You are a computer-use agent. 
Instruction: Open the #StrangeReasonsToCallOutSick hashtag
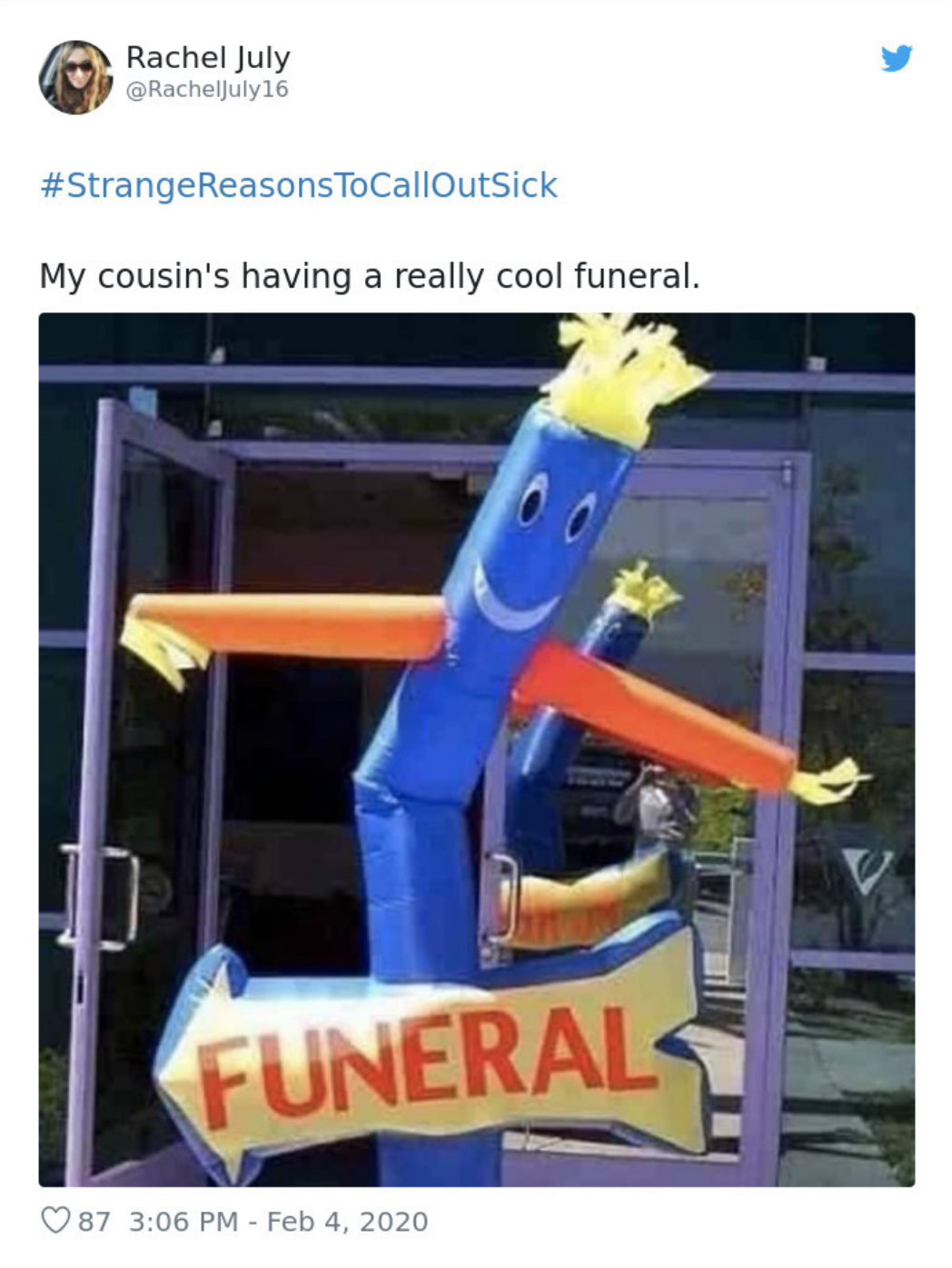(299, 185)
